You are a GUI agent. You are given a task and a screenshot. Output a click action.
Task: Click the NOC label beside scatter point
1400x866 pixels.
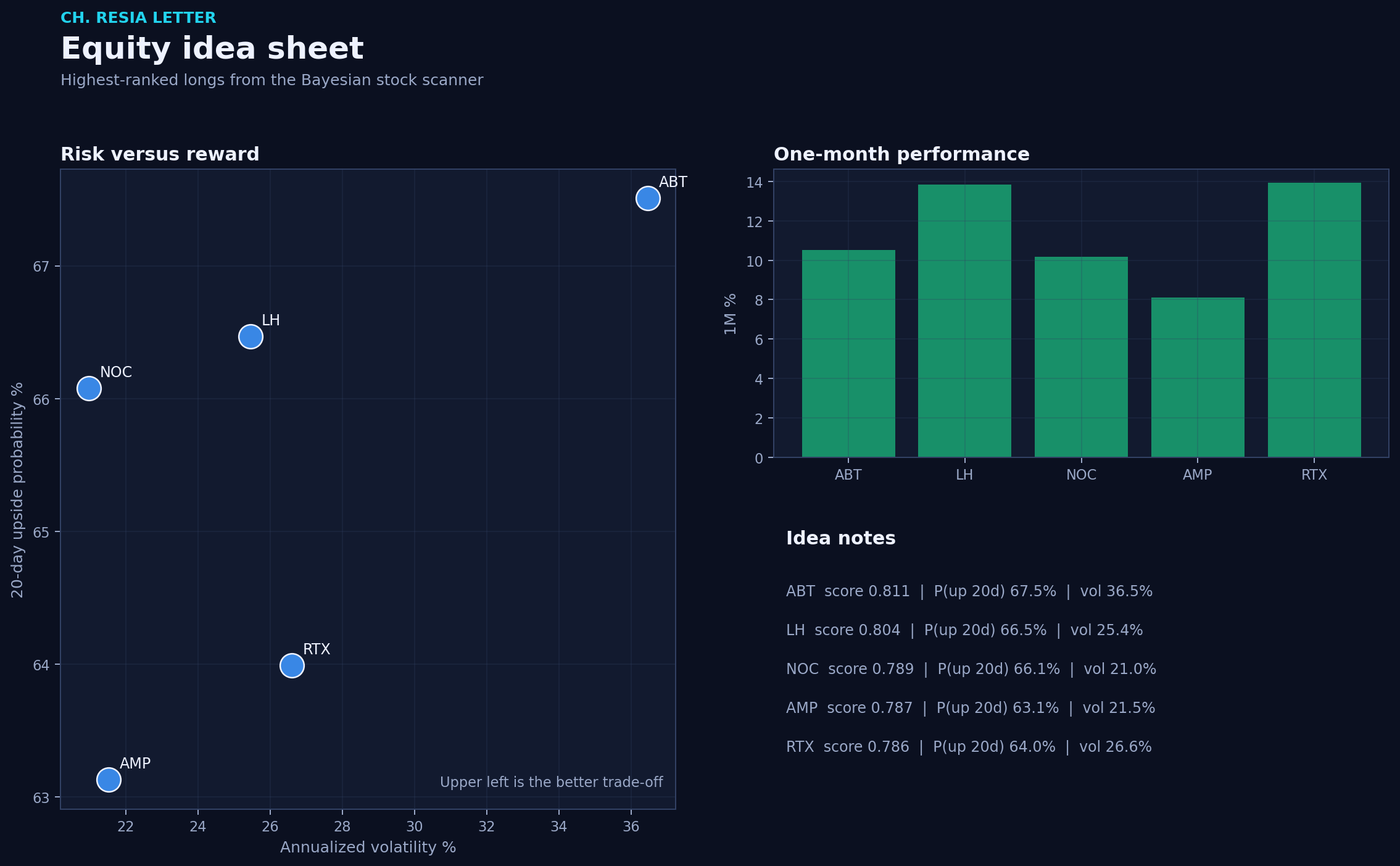[116, 372]
